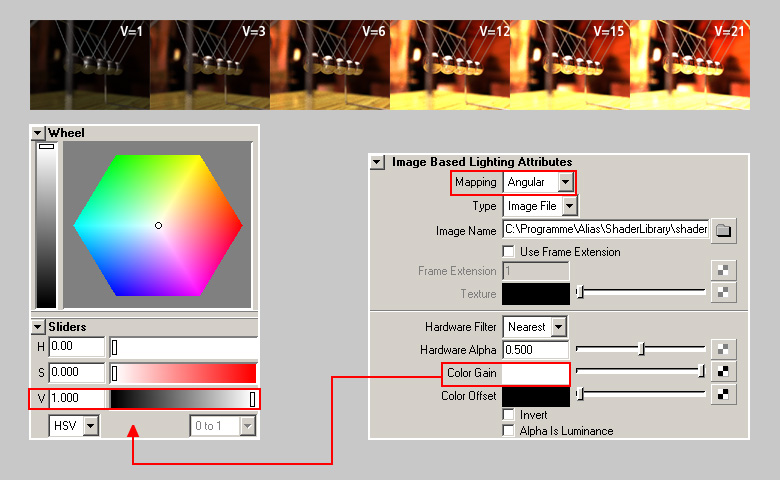Check Alpha Is Luminance option
Viewport: 780px width, 480px height.
point(508,430)
